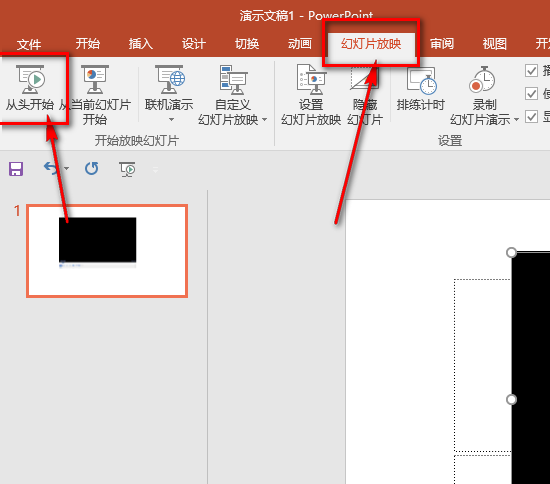Toggle the second checkbox in 设置 group
This screenshot has height=484, width=550.
pos(531,94)
